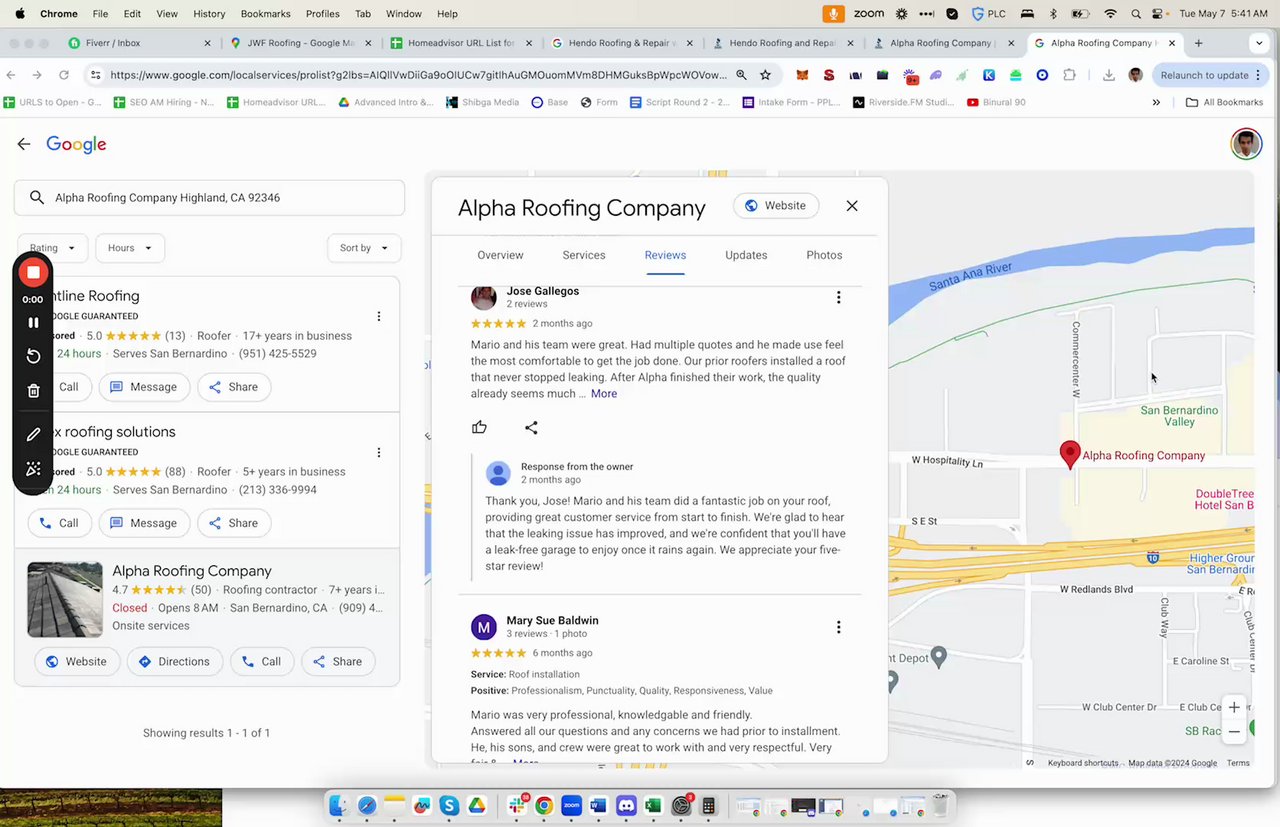Go back using the arrow beside Google logo
Screen dimensions: 1280x827
coord(24,144)
